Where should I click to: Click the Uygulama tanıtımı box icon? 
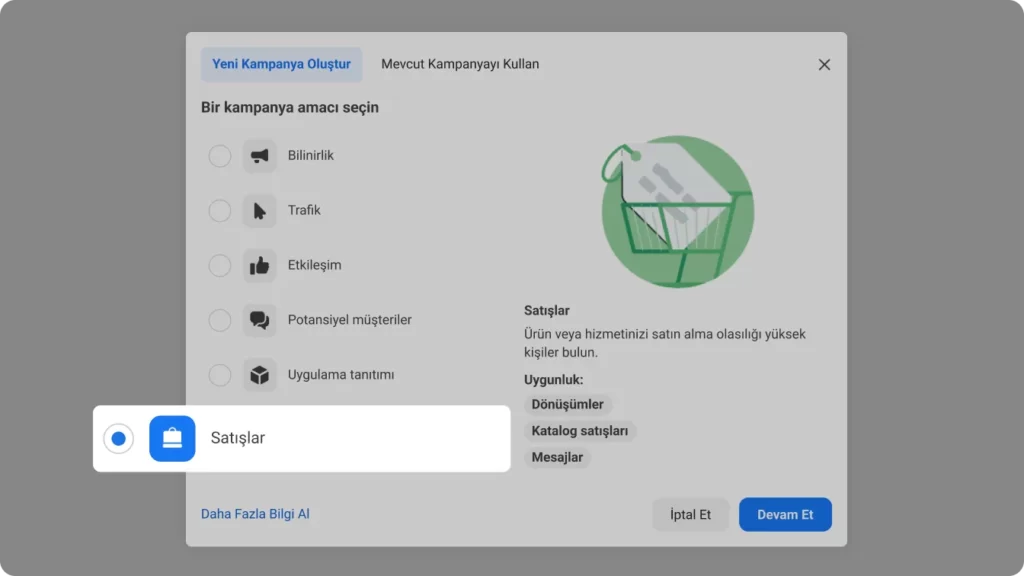(x=259, y=375)
